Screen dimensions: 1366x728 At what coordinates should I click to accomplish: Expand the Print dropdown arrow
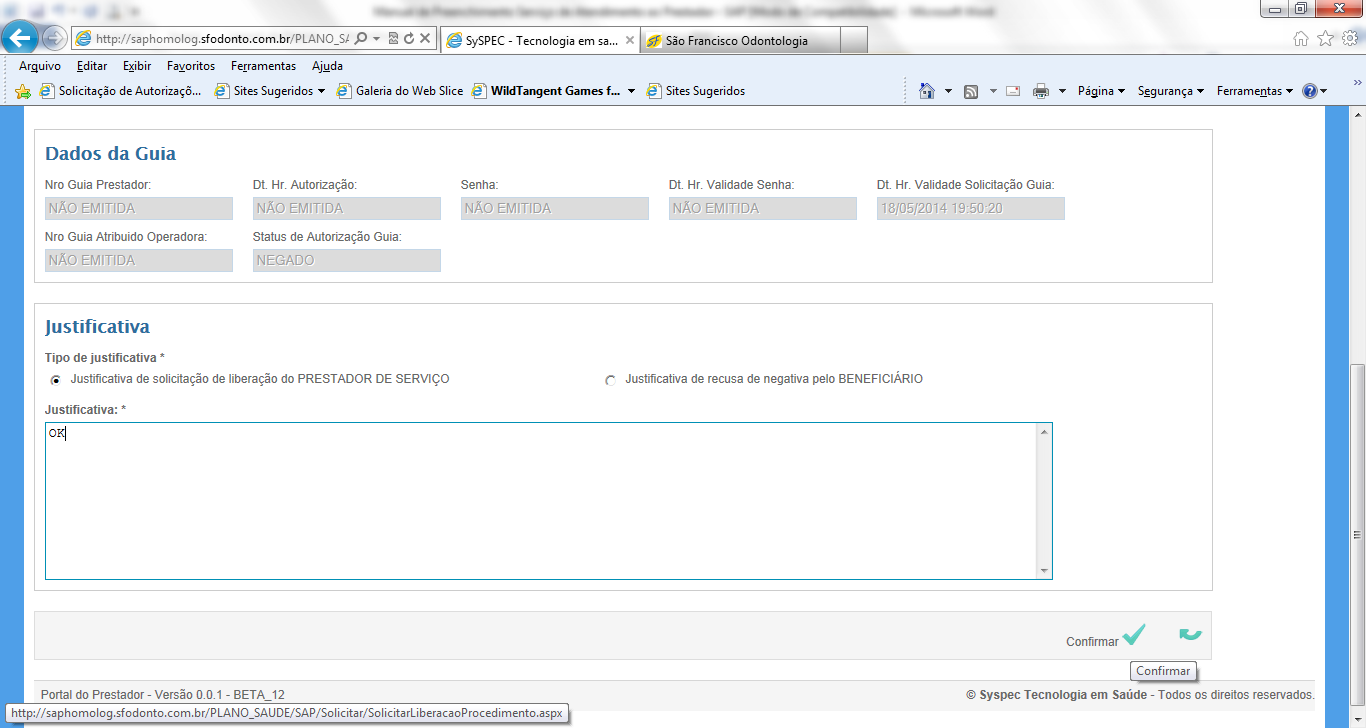pyautogui.click(x=1062, y=91)
